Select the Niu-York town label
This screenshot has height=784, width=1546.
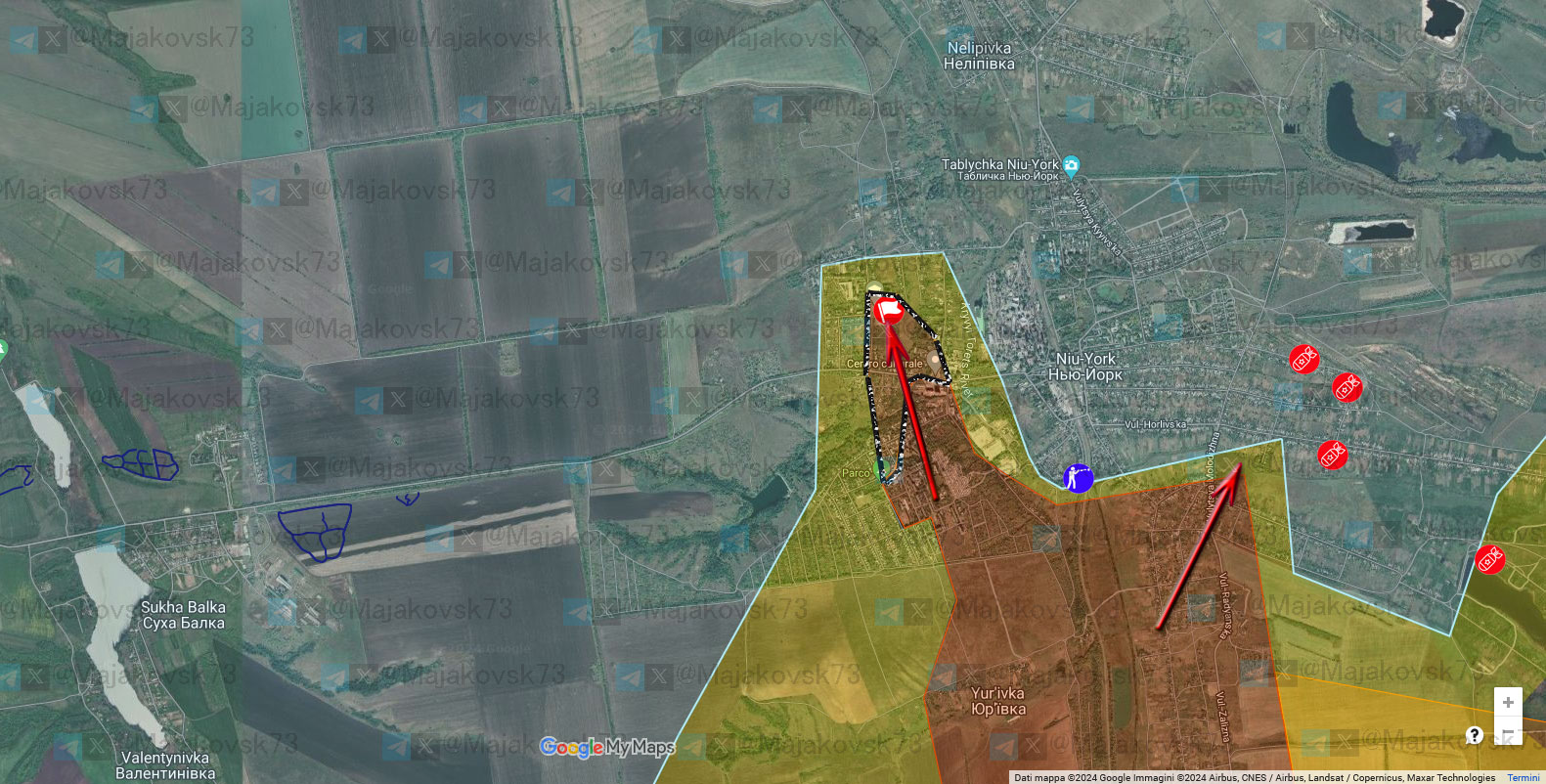click(1085, 367)
